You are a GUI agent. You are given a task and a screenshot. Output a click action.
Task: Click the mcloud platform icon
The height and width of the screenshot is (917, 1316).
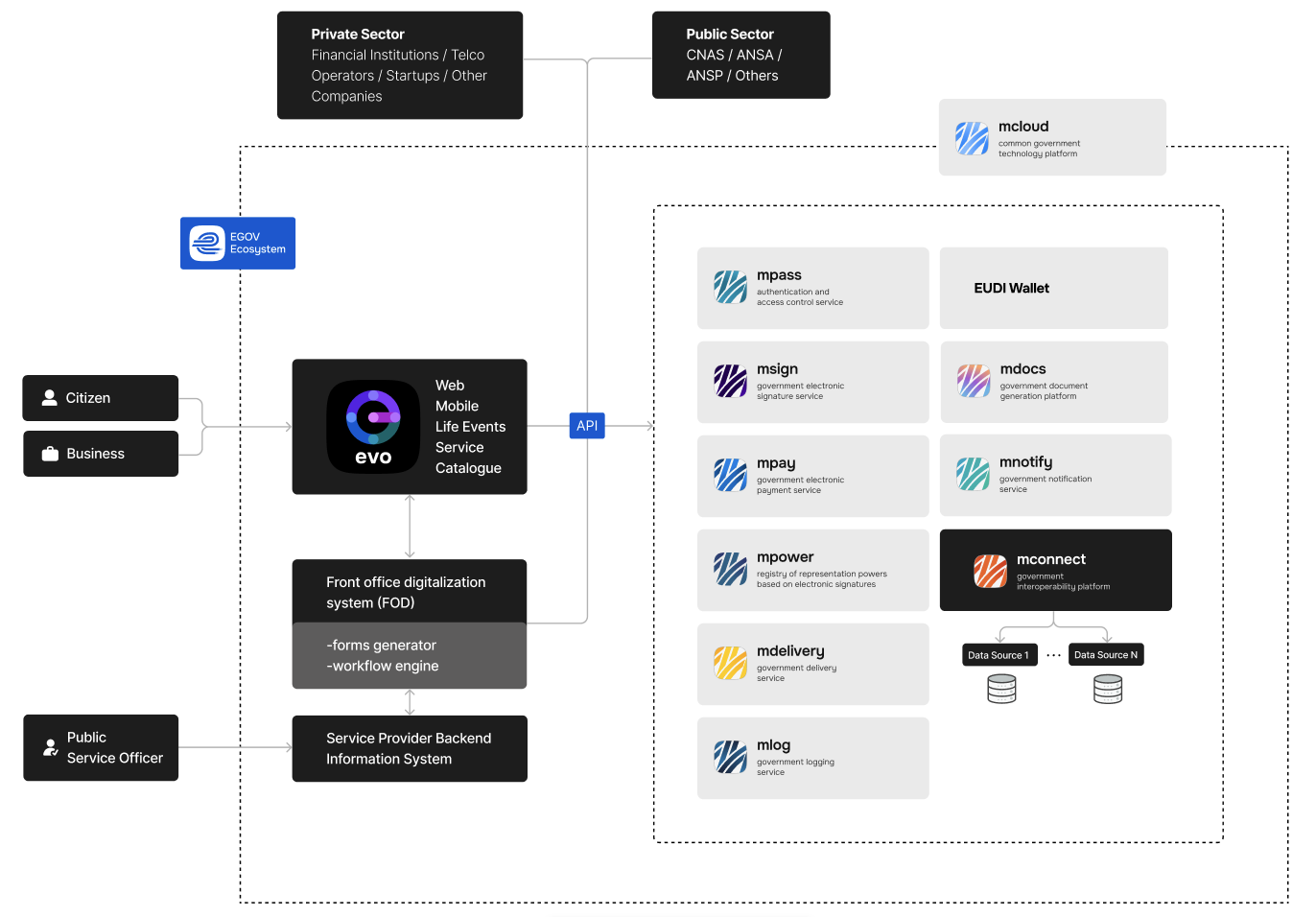coord(971,136)
